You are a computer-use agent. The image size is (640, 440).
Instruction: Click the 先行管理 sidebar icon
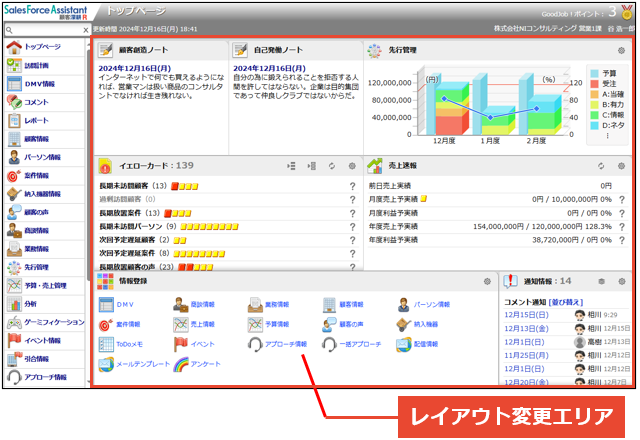pyautogui.click(x=14, y=267)
